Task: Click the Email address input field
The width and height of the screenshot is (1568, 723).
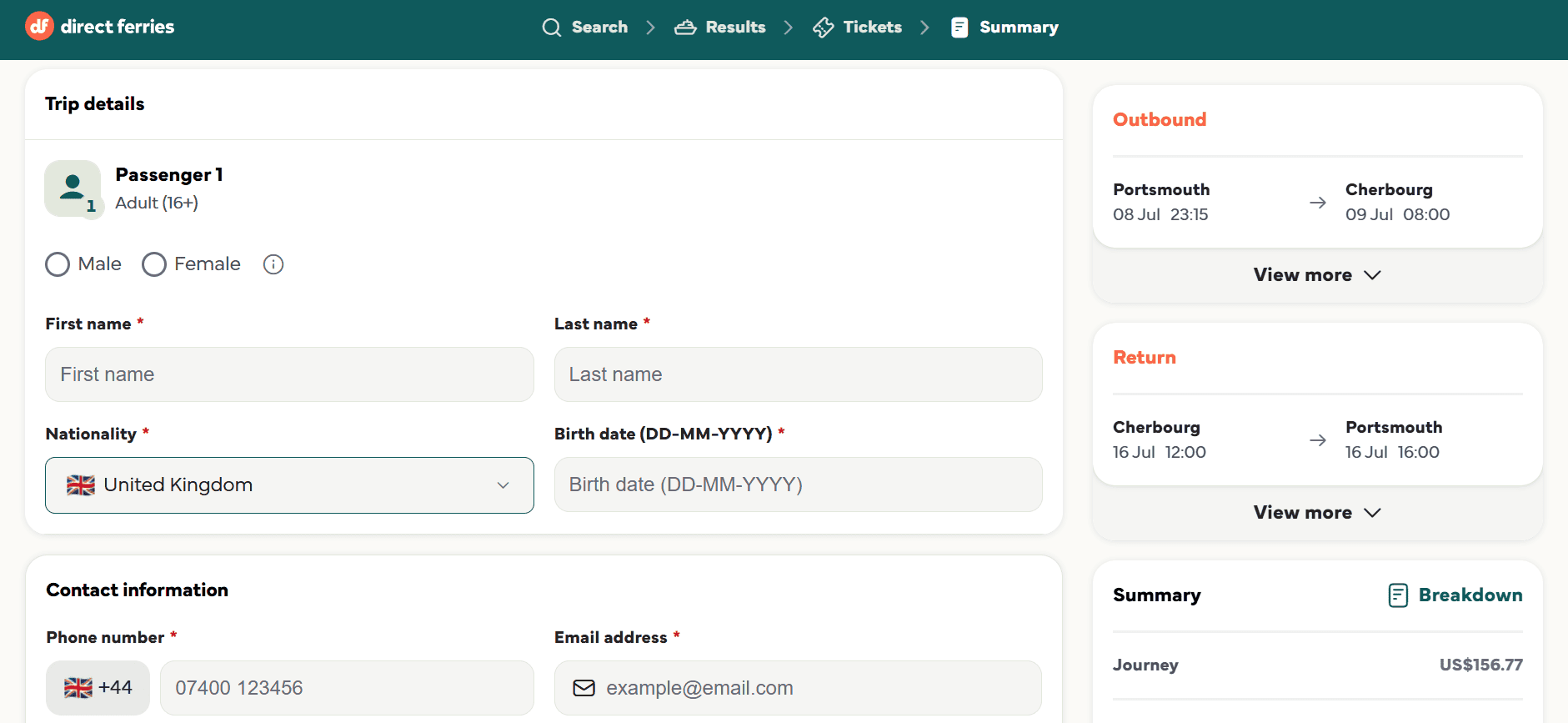Action: click(798, 688)
